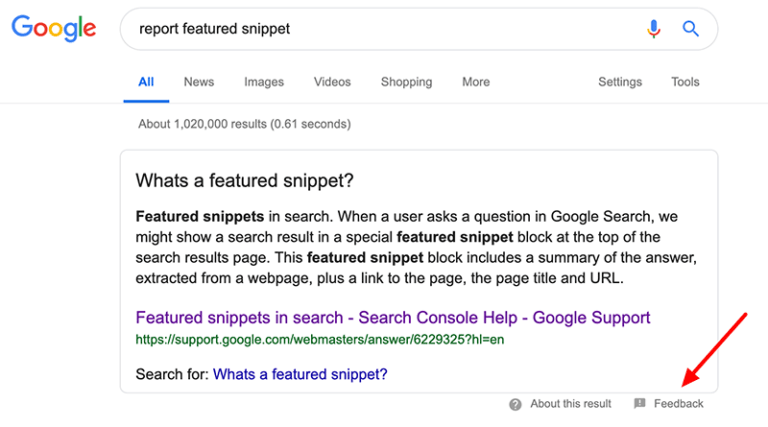Screen dimensions: 768x427
Task: Activate voice search microphone icon
Action: pyautogui.click(x=654, y=29)
